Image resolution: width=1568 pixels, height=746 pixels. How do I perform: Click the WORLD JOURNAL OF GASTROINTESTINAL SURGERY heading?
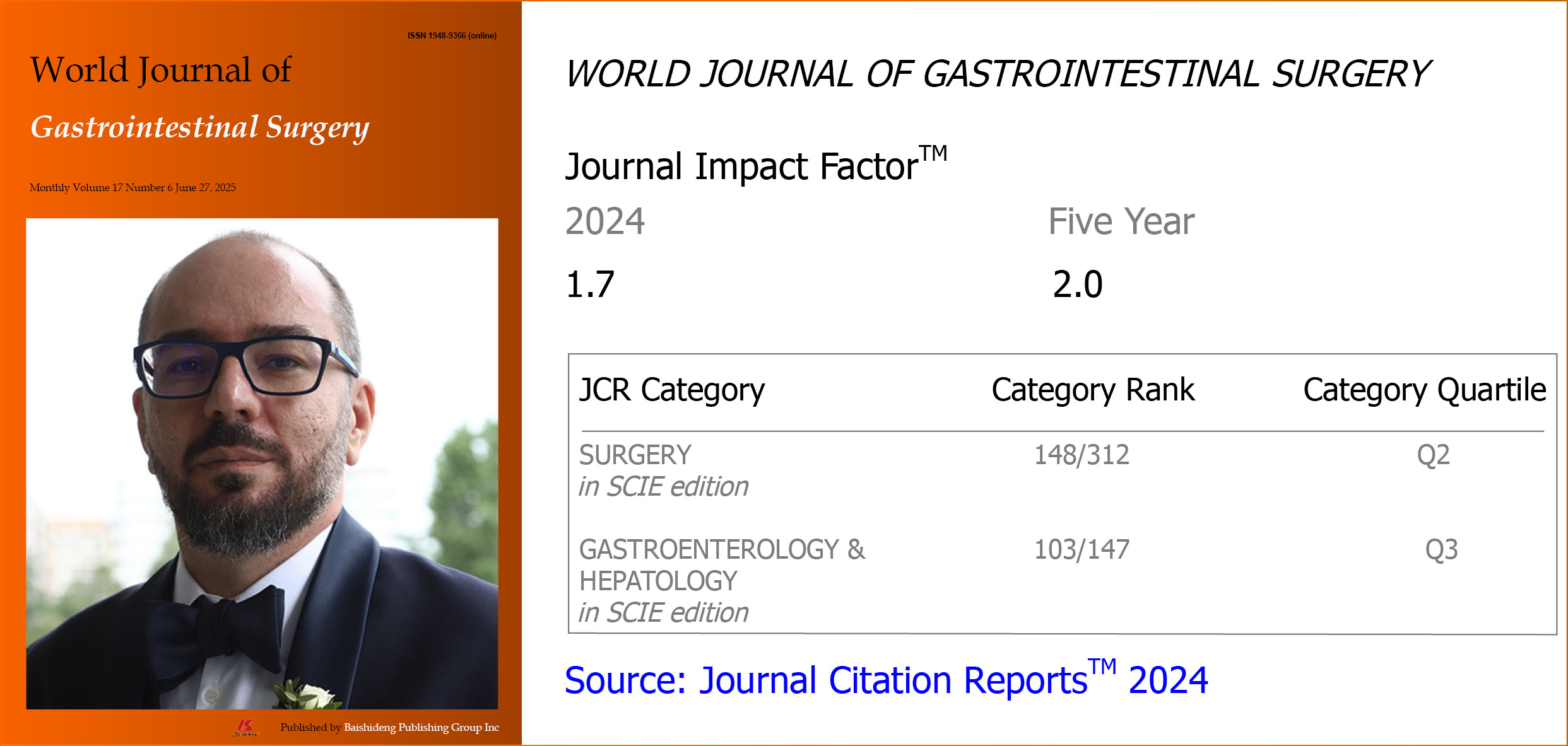[x=997, y=74]
